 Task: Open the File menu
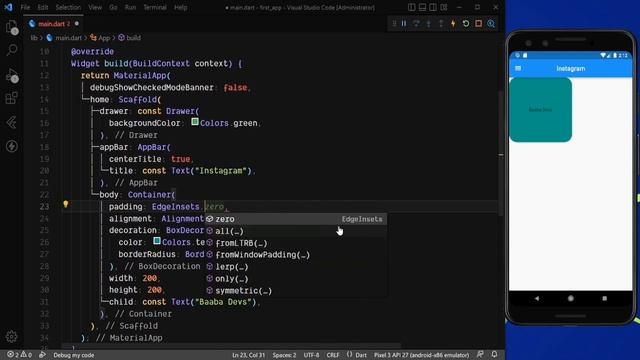point(25,7)
